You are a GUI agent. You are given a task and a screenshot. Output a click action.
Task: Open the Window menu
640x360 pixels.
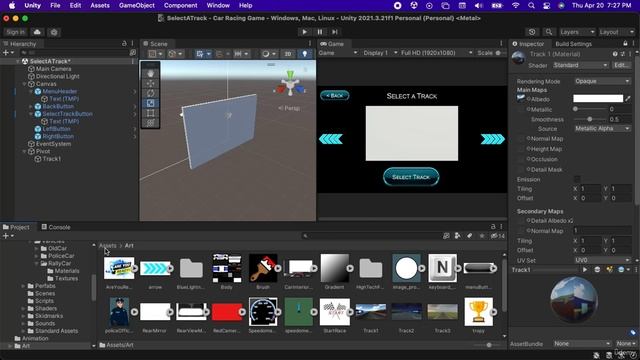[x=218, y=5]
